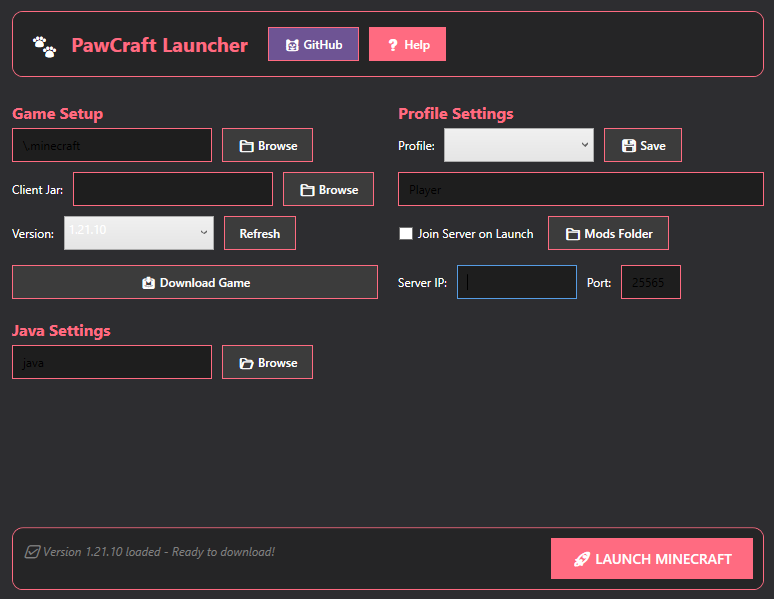Launch Minecraft with the pink button
Viewport: 774px width, 599px height.
pos(652,559)
